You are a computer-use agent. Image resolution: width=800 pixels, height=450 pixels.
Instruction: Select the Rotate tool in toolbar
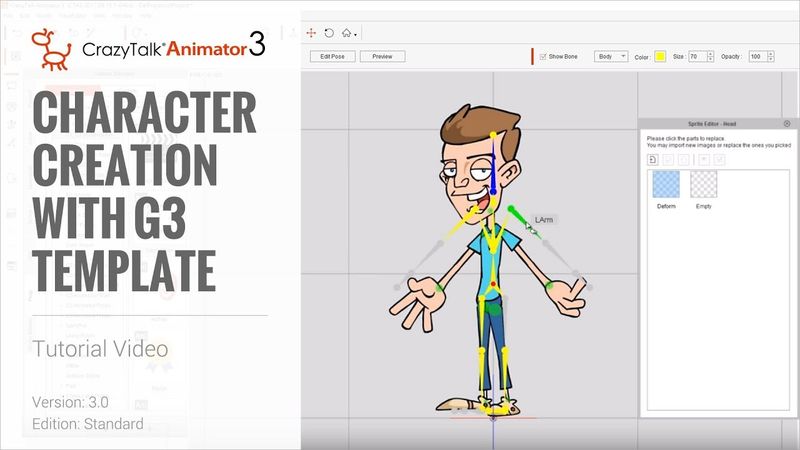pyautogui.click(x=329, y=33)
